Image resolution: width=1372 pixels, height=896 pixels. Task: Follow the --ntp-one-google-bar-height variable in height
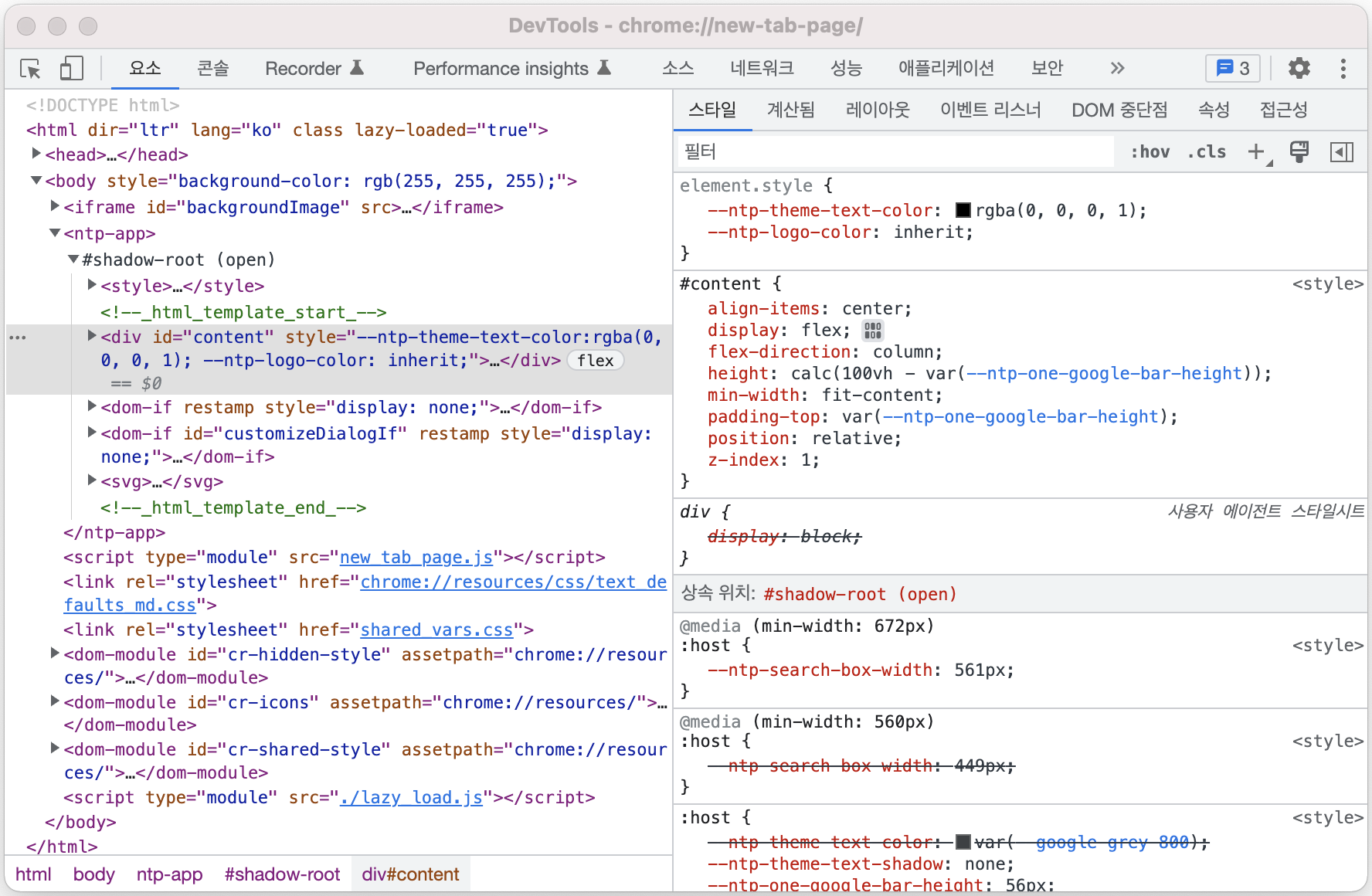tap(1105, 374)
